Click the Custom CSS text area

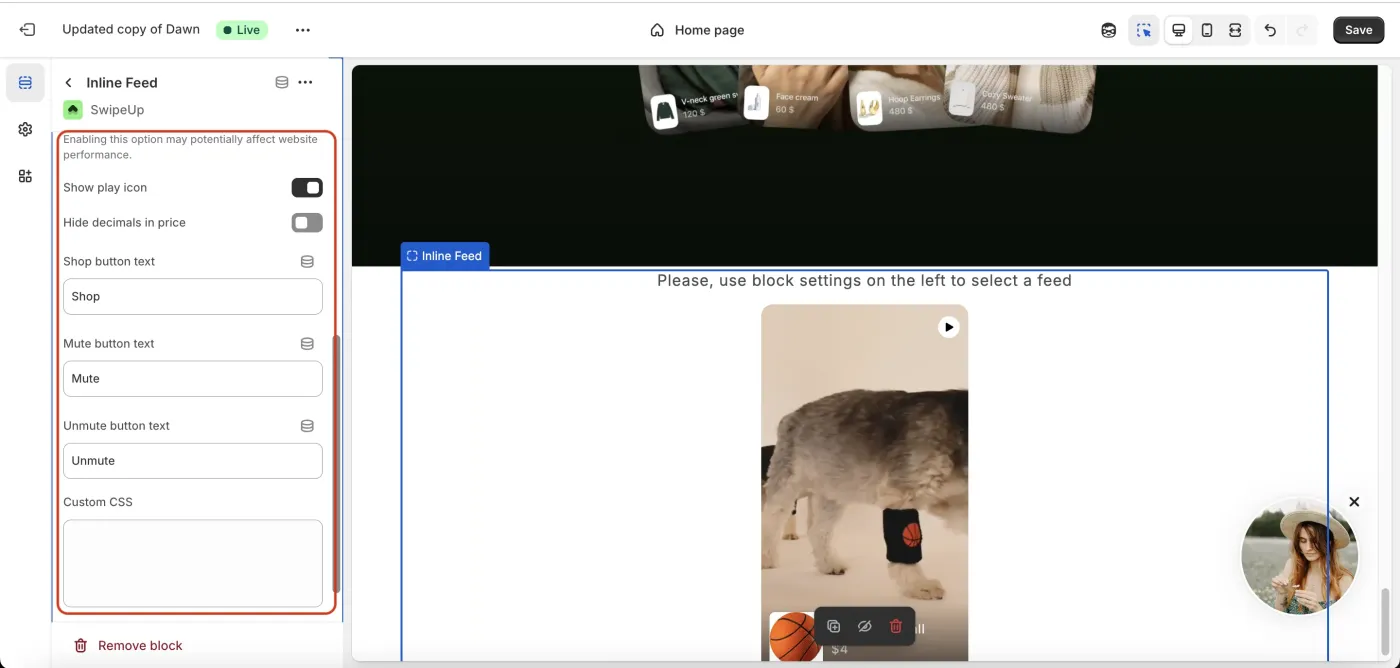[x=193, y=563]
